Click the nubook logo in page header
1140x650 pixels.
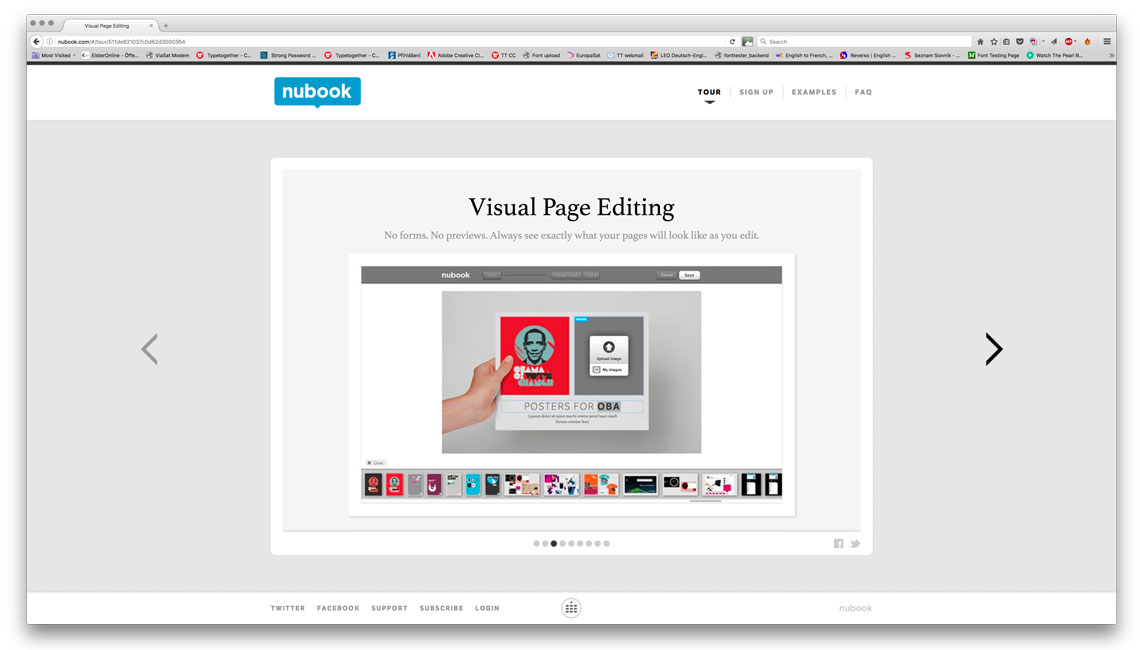pos(317,92)
